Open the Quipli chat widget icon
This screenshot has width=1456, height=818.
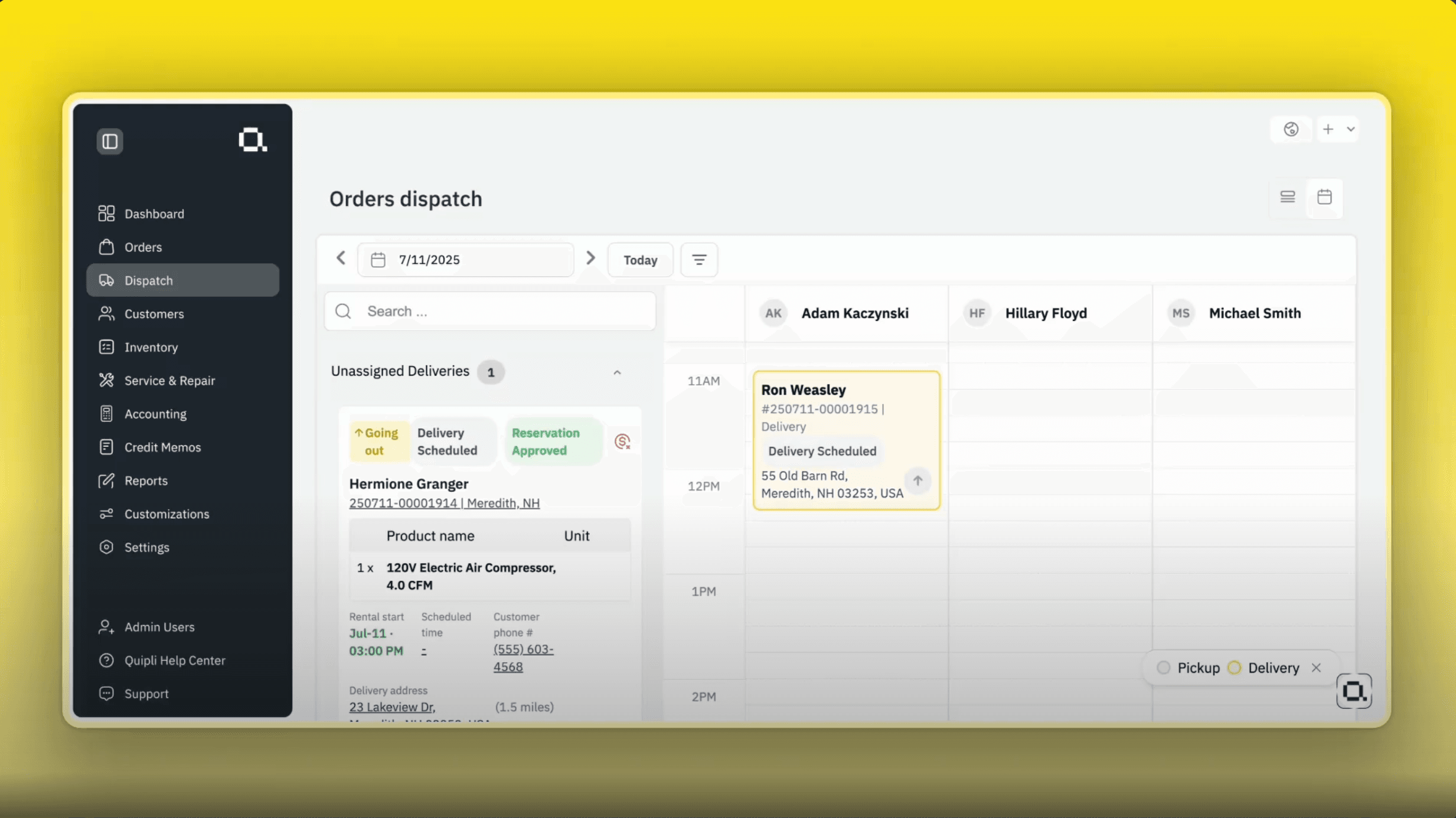pyautogui.click(x=1354, y=691)
